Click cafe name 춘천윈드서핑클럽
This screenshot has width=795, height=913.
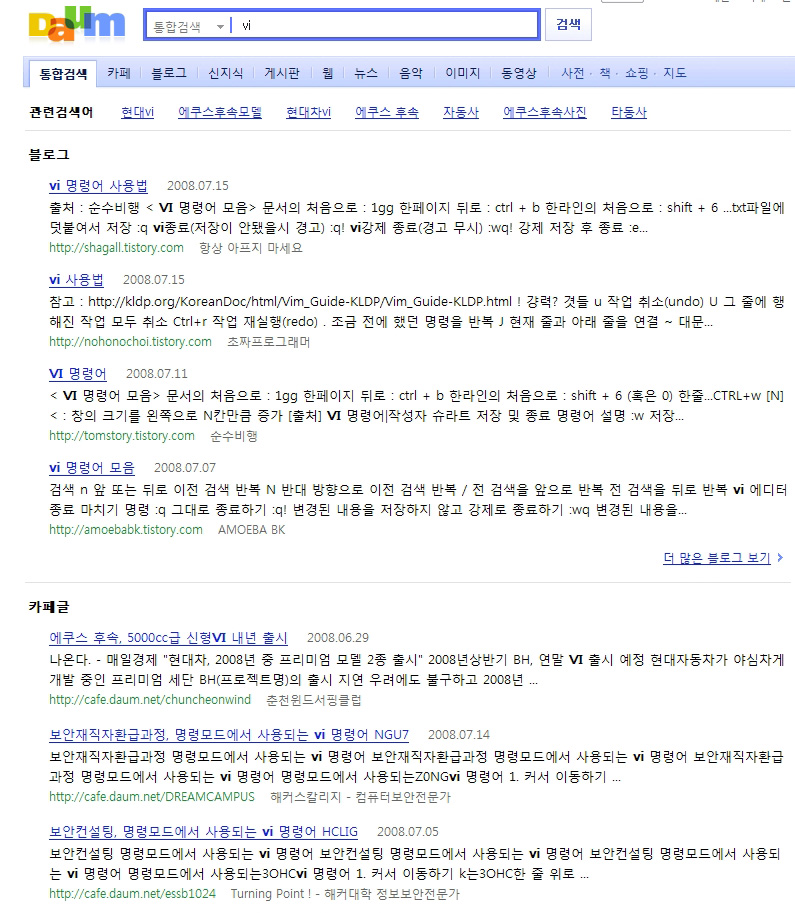pyautogui.click(x=314, y=699)
